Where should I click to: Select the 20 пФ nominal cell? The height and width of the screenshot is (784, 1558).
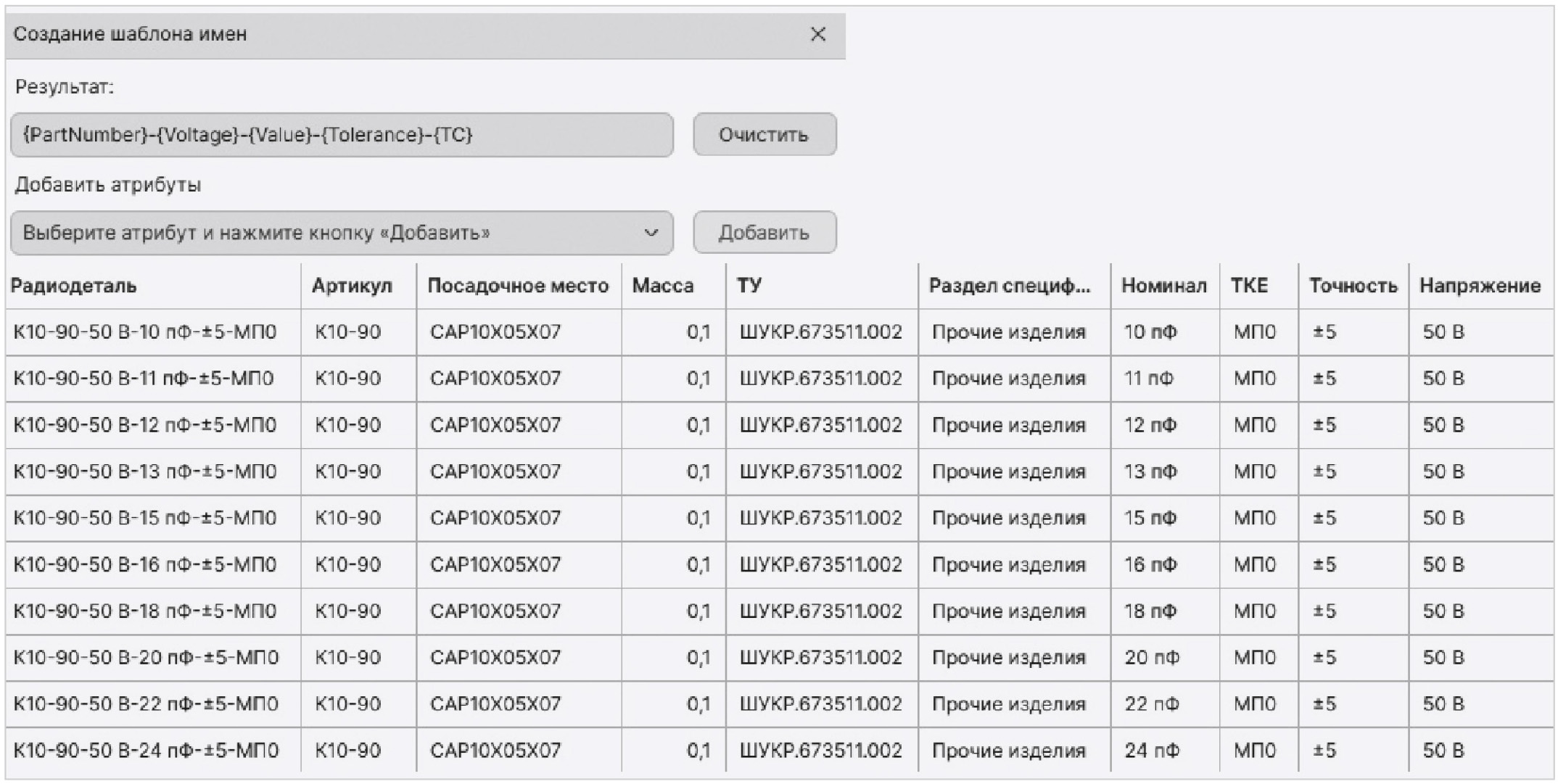[x=1152, y=658]
